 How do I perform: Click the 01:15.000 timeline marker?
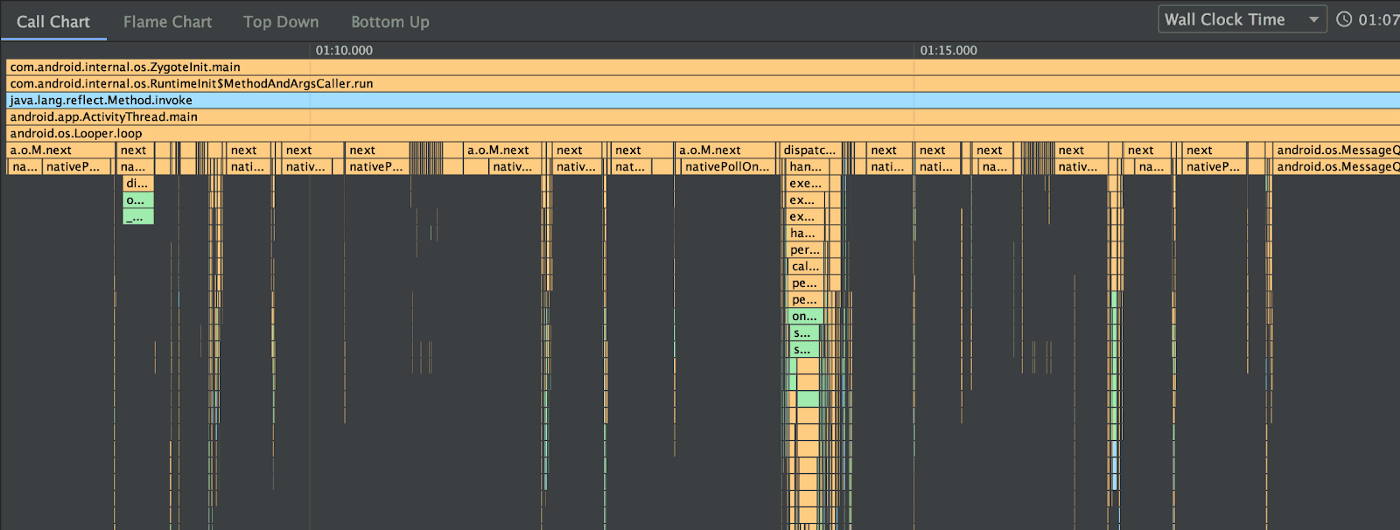[x=949, y=50]
